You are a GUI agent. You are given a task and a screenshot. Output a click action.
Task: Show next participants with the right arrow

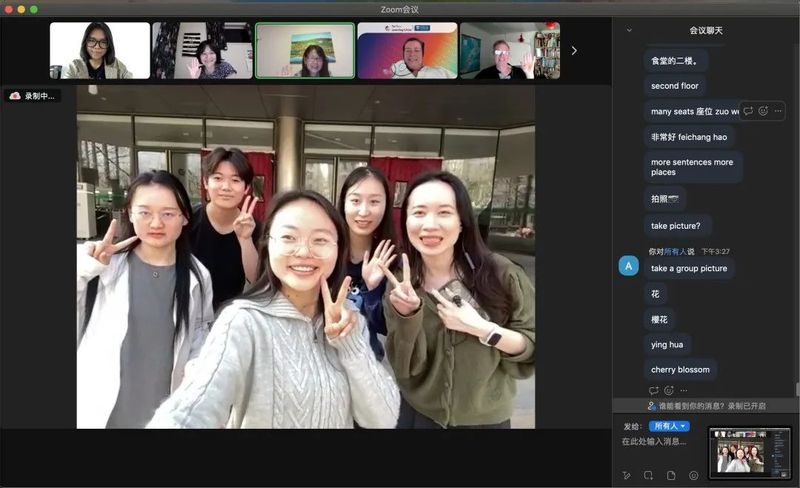point(574,50)
